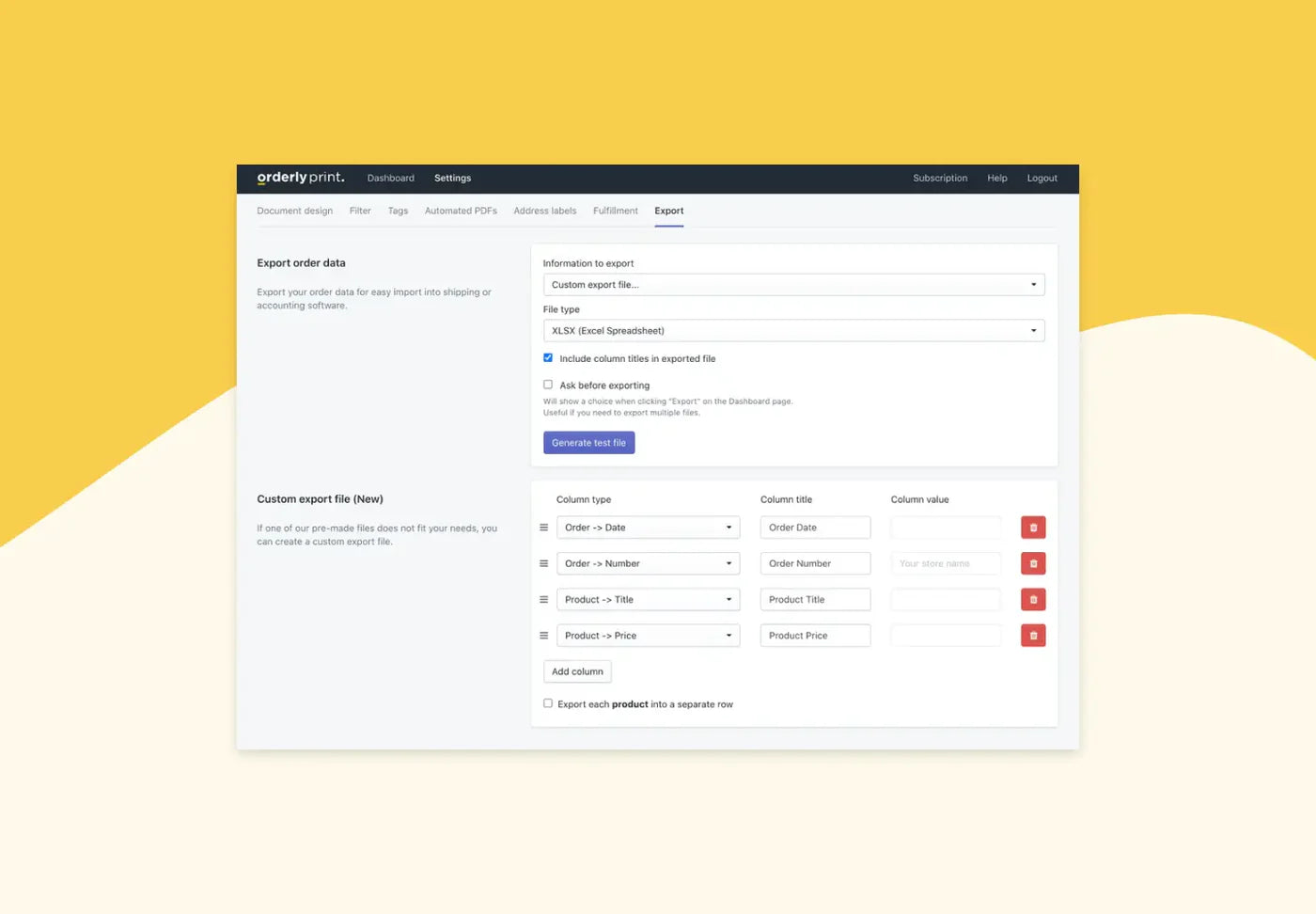
Task: Expand the File type dropdown
Action: [793, 331]
